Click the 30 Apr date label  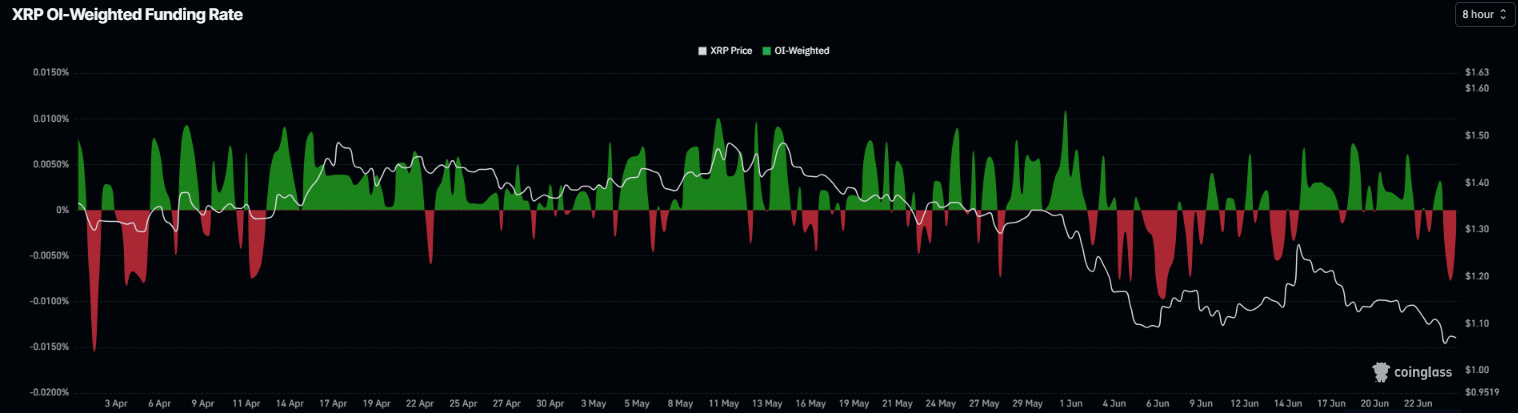tap(550, 403)
